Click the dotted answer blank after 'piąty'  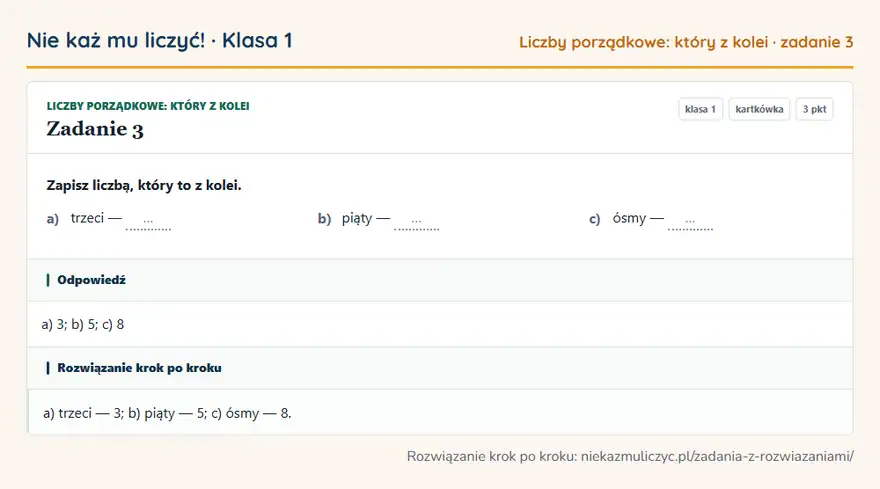416,221
